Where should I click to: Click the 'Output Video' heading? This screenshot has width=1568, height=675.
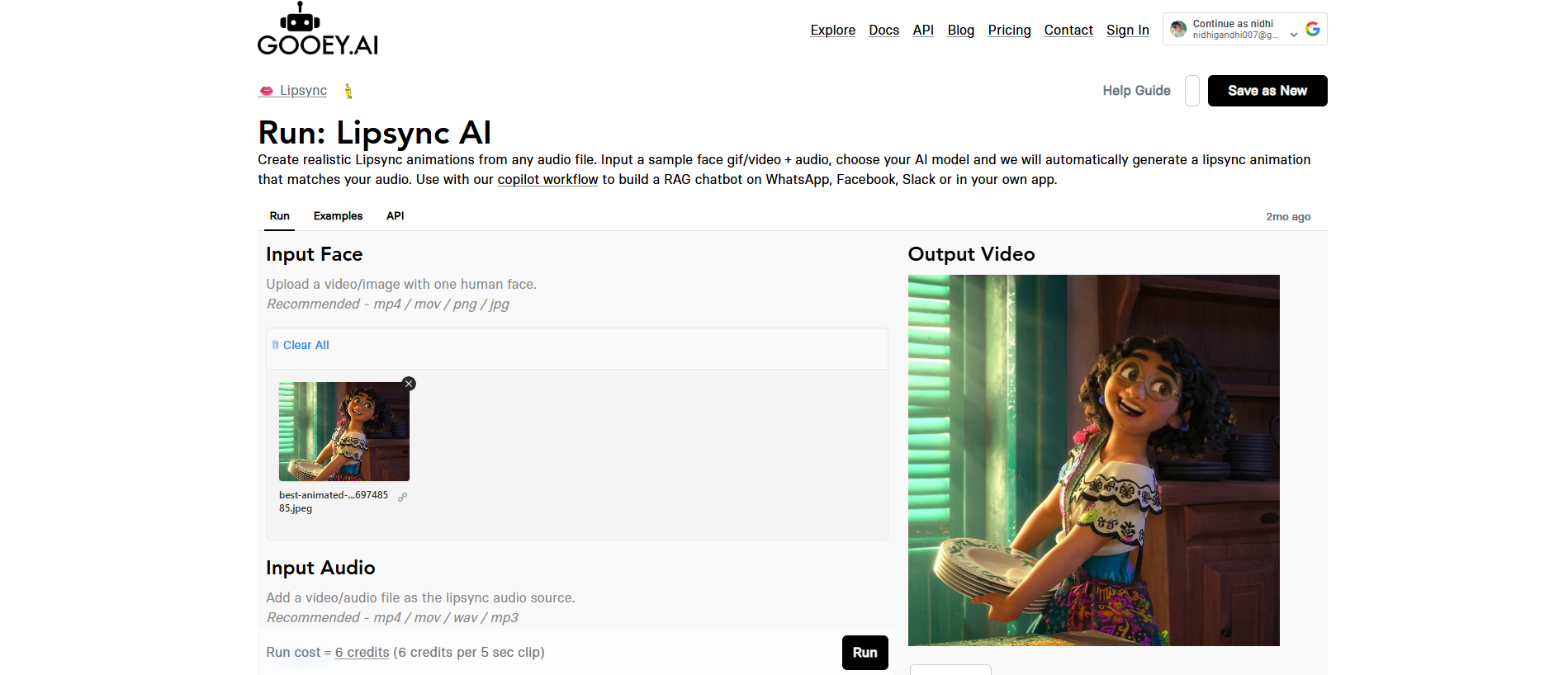pyautogui.click(x=971, y=254)
